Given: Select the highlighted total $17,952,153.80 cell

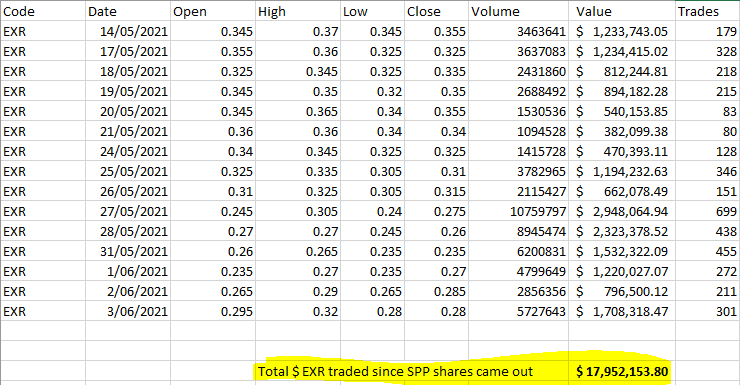Looking at the screenshot, I should click(x=622, y=371).
